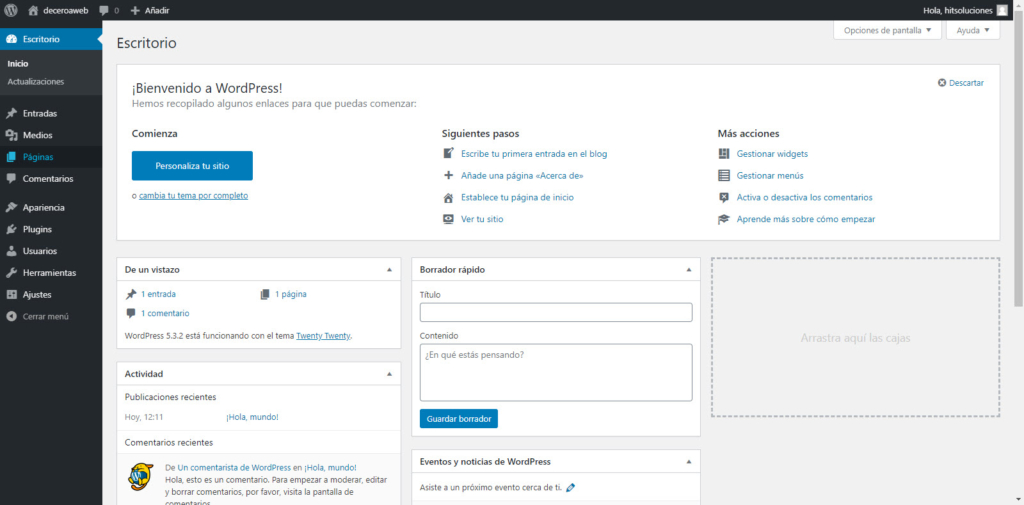Click the house icon beside Establece tu página de inicio

(449, 197)
